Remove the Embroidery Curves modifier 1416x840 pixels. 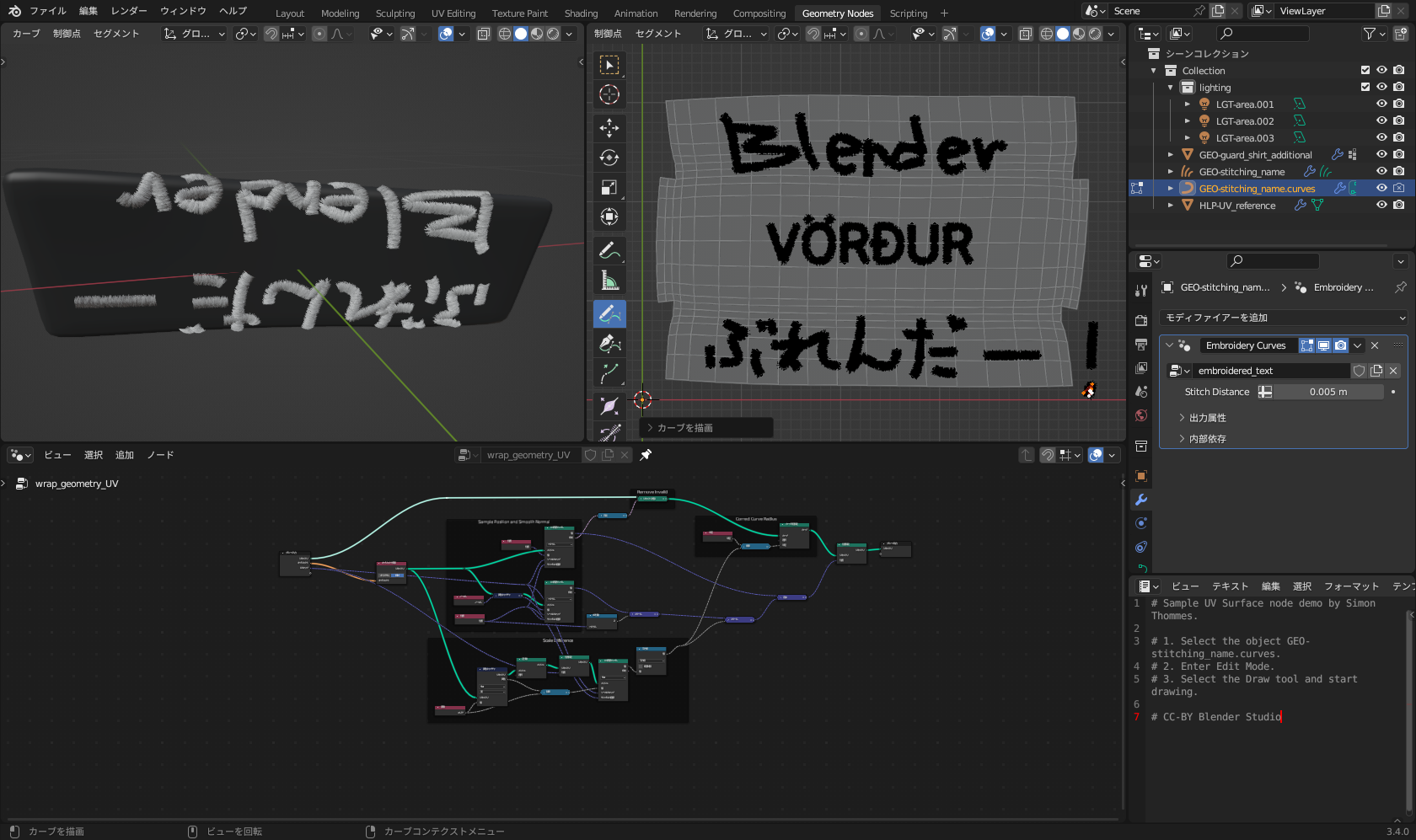click(x=1375, y=345)
